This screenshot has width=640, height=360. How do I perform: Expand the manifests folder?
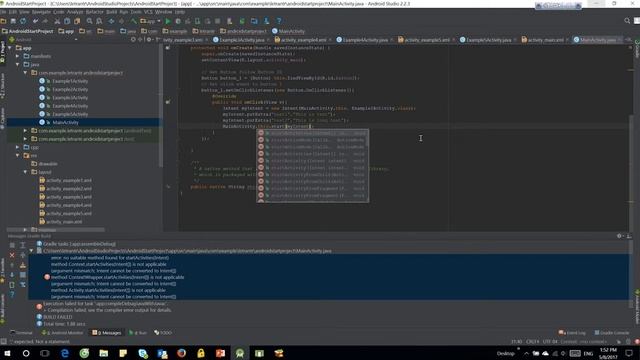tap(18, 56)
